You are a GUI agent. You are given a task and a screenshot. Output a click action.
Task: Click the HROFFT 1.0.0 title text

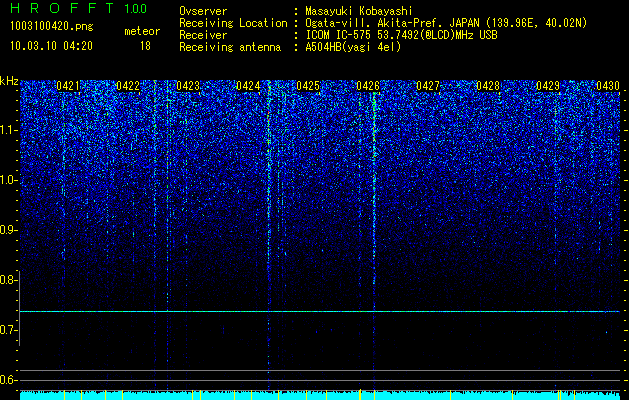pyautogui.click(x=78, y=8)
